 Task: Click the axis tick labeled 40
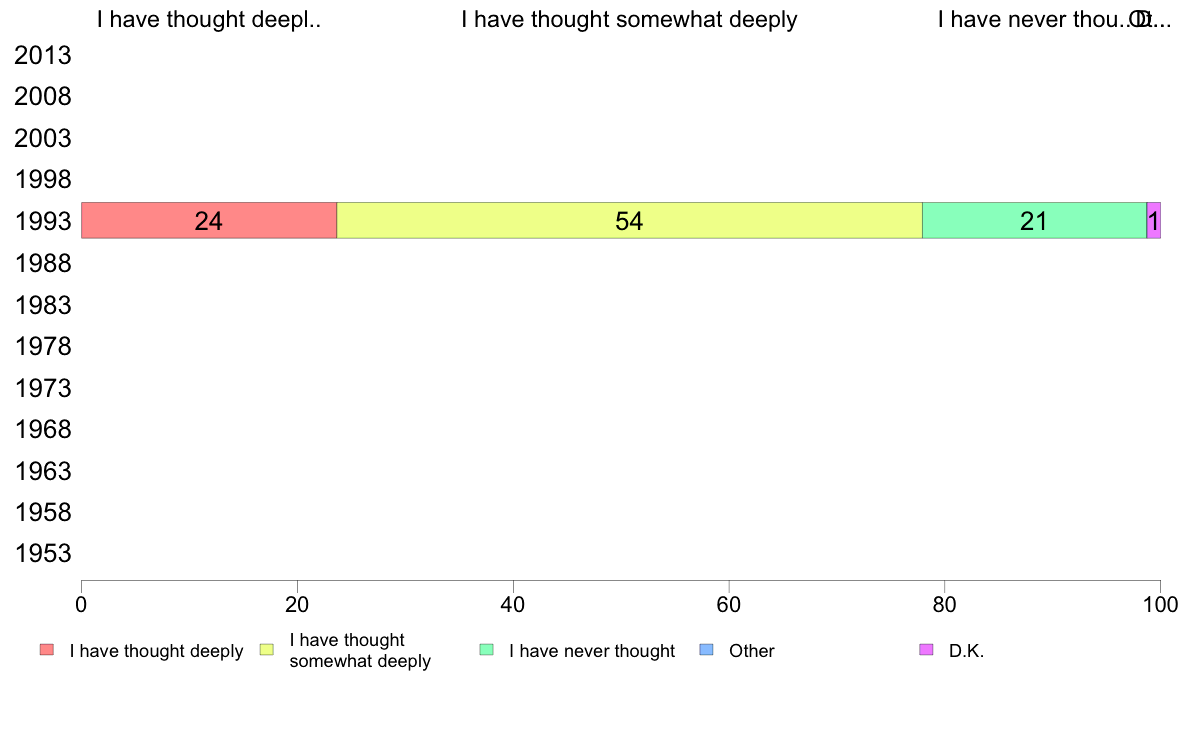coord(513,604)
